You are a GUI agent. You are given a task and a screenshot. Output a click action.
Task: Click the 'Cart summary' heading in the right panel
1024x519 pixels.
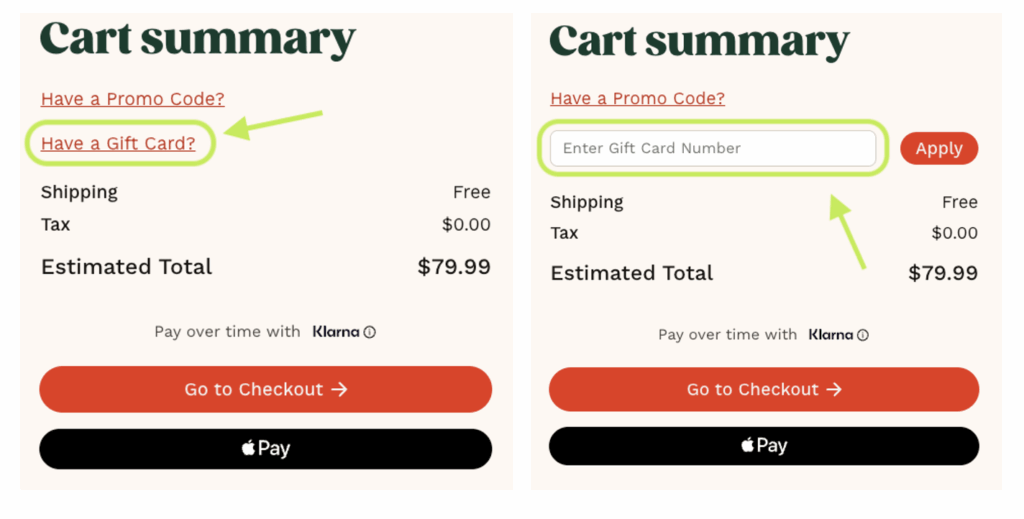coord(698,42)
